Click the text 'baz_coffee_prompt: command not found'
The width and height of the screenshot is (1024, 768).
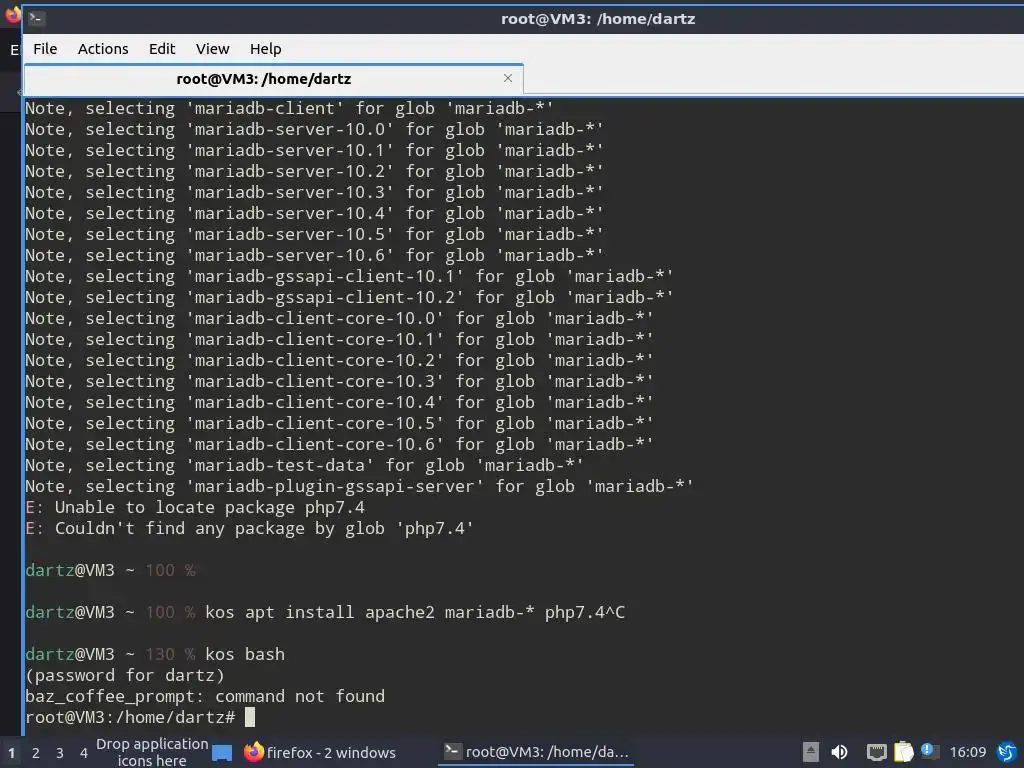point(205,696)
